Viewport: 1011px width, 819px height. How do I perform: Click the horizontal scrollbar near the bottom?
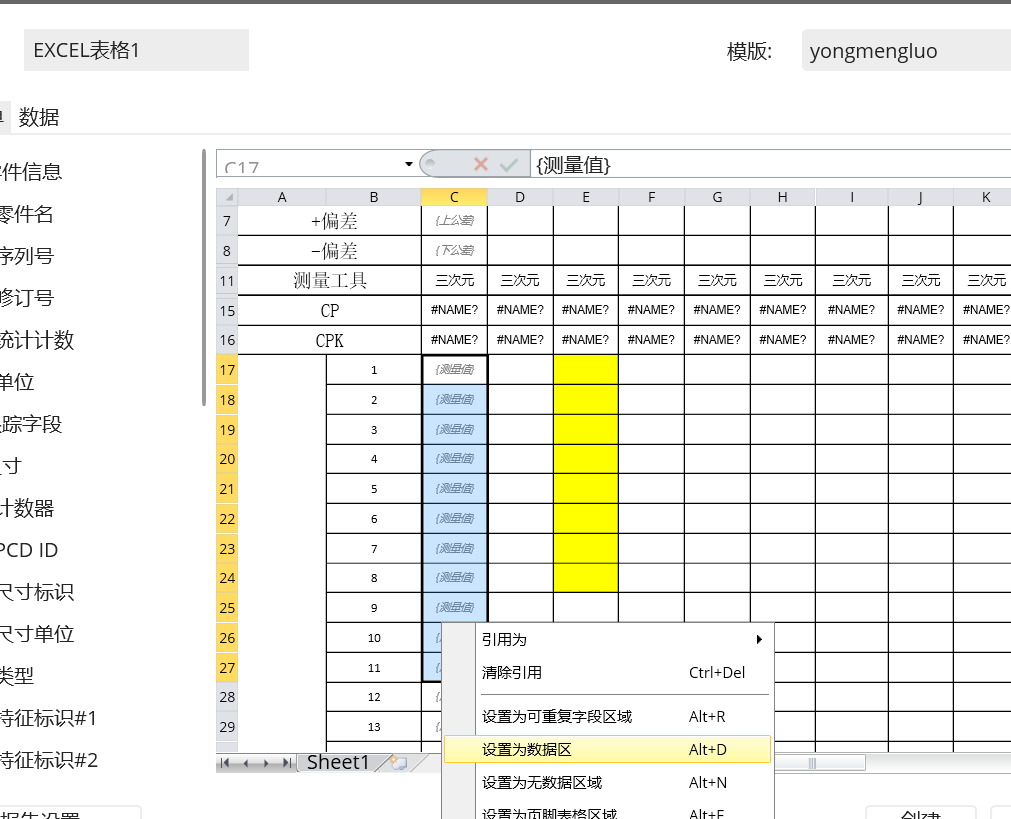pyautogui.click(x=813, y=763)
